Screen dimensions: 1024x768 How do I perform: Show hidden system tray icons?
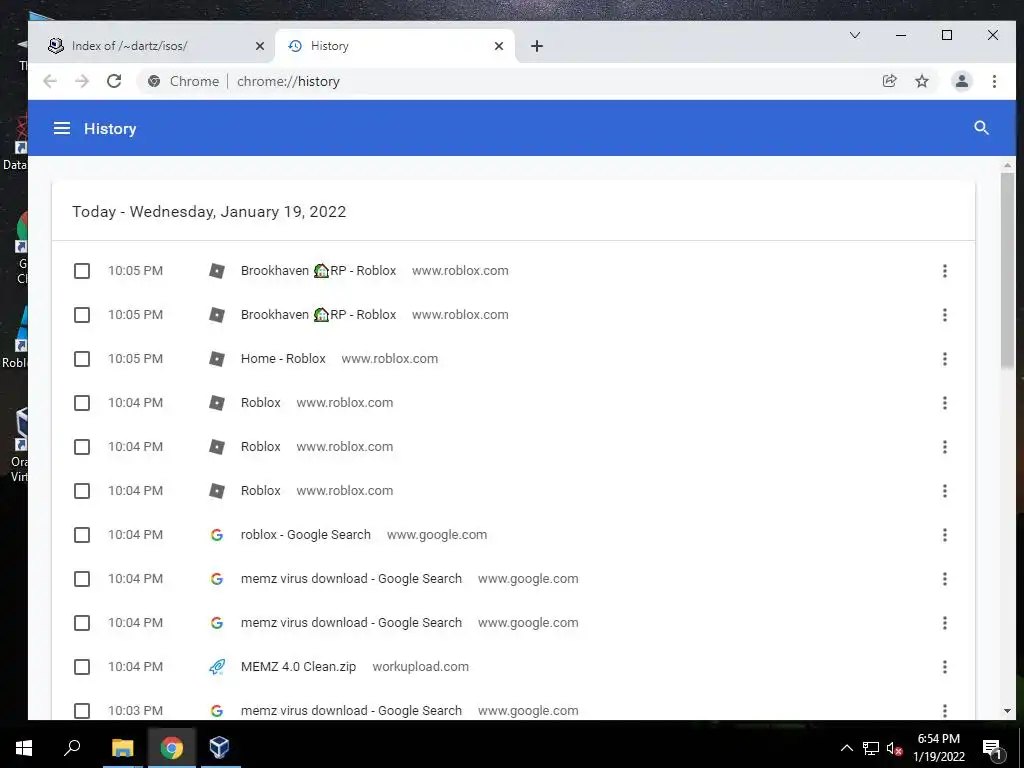tap(846, 748)
